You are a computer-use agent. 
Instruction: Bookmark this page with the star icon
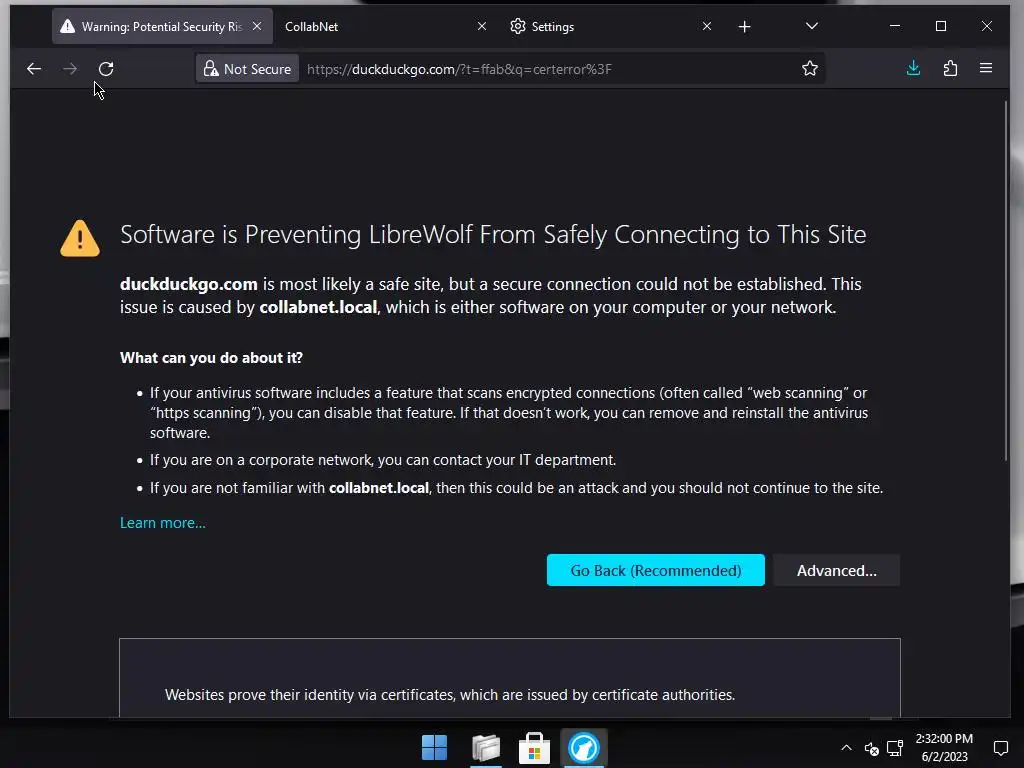pos(810,69)
